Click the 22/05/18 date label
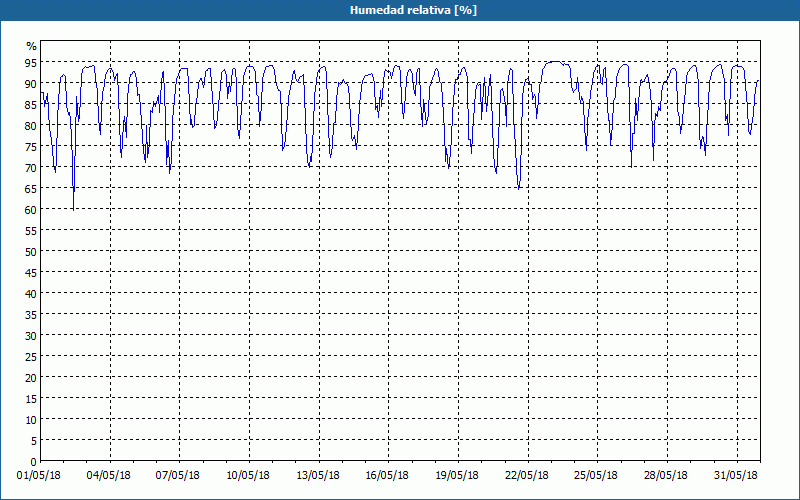 click(527, 476)
